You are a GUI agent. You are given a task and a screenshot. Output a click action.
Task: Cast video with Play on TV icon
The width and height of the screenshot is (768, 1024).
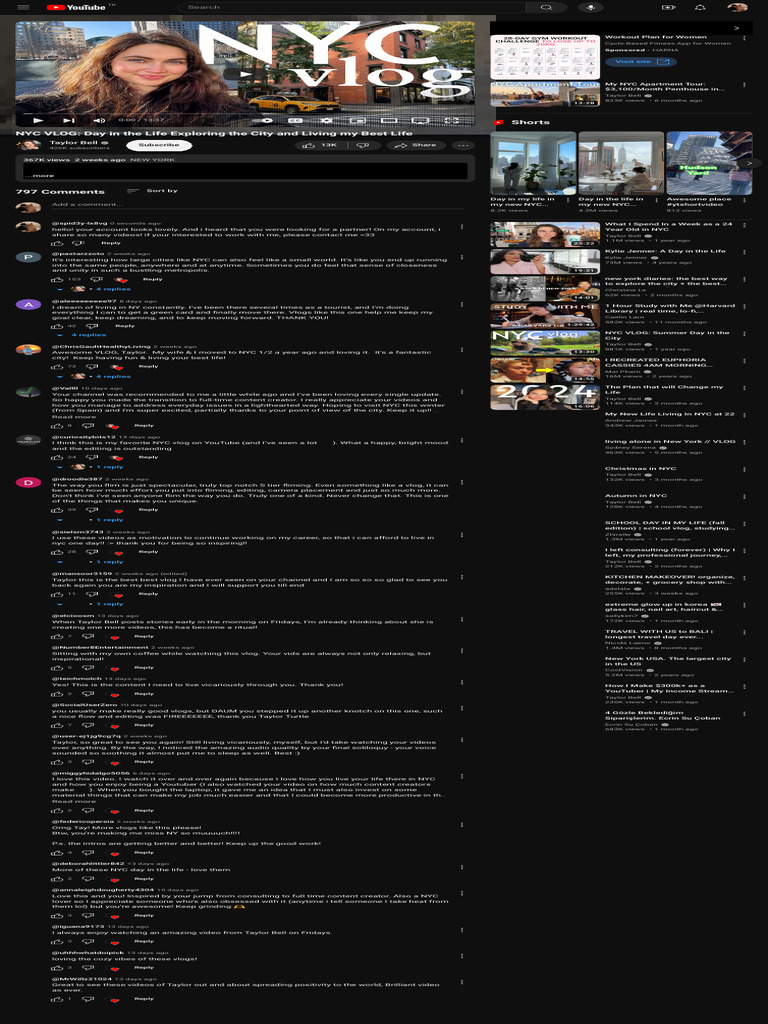(421, 120)
